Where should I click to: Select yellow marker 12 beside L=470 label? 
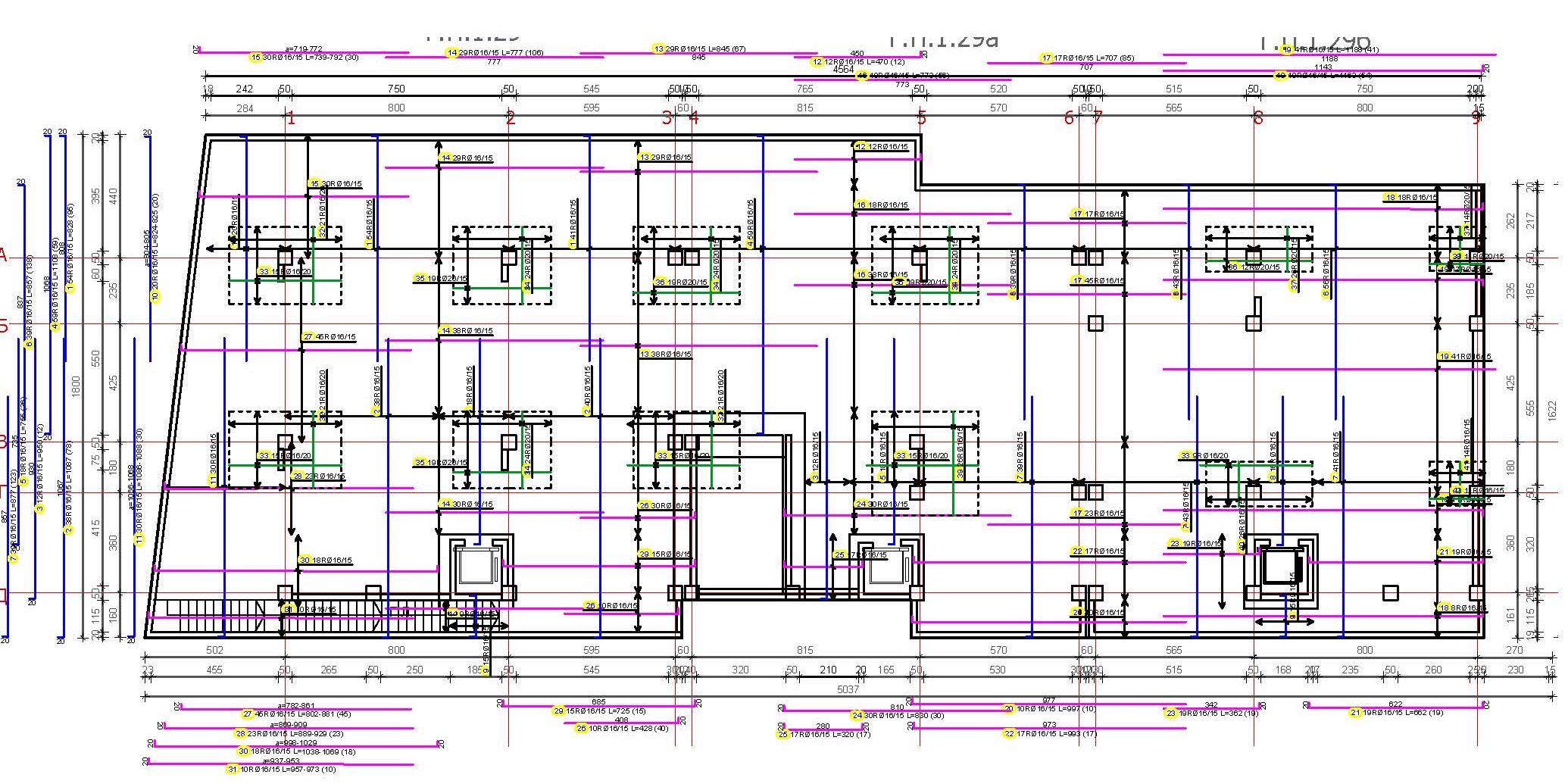click(817, 62)
